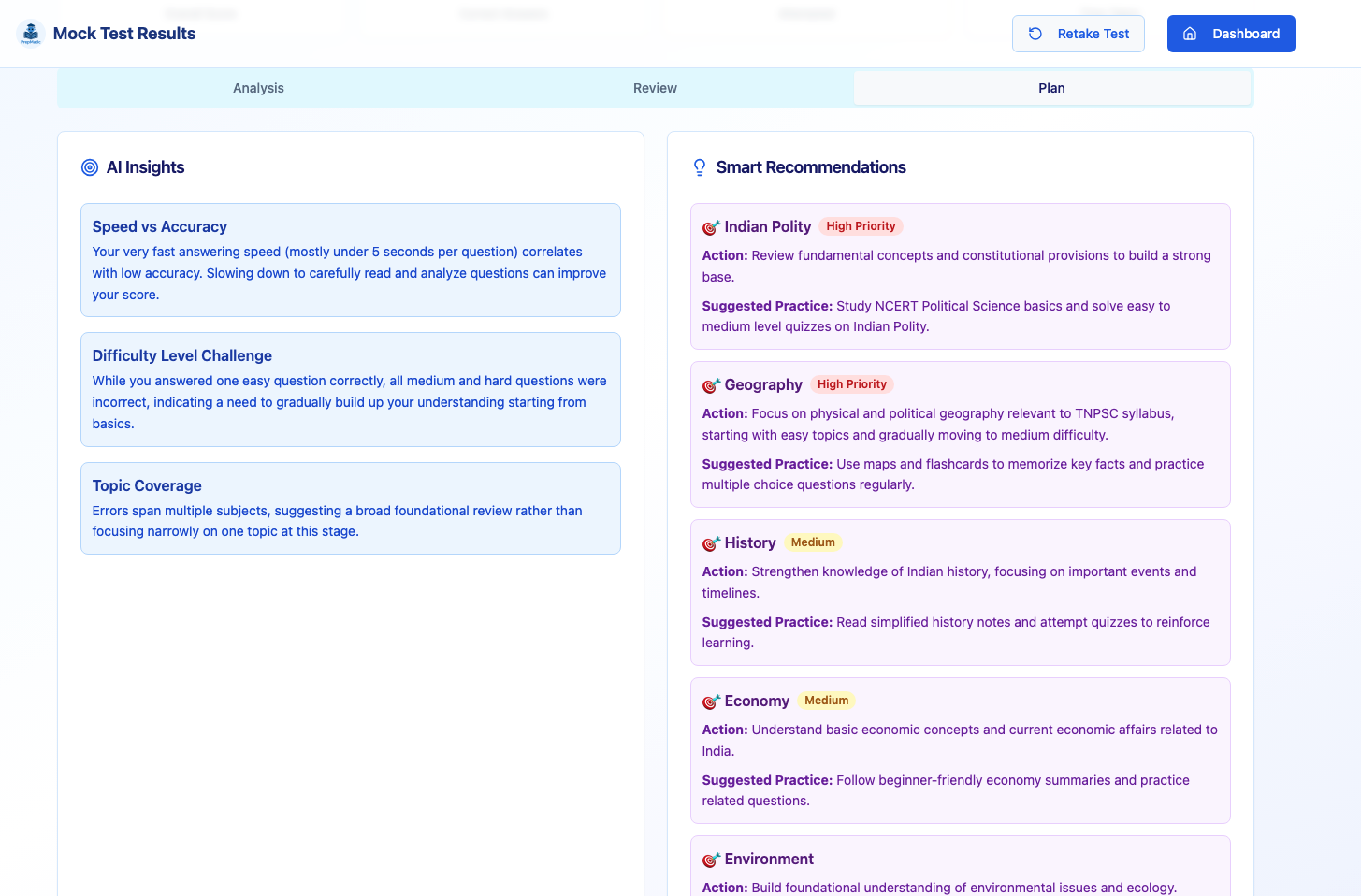Click the Economy card heading
Screen dimensions: 1361x896
(757, 701)
